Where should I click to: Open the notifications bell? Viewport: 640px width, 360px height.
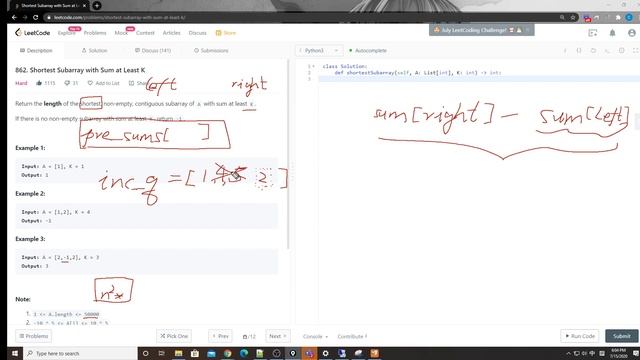click(x=612, y=33)
